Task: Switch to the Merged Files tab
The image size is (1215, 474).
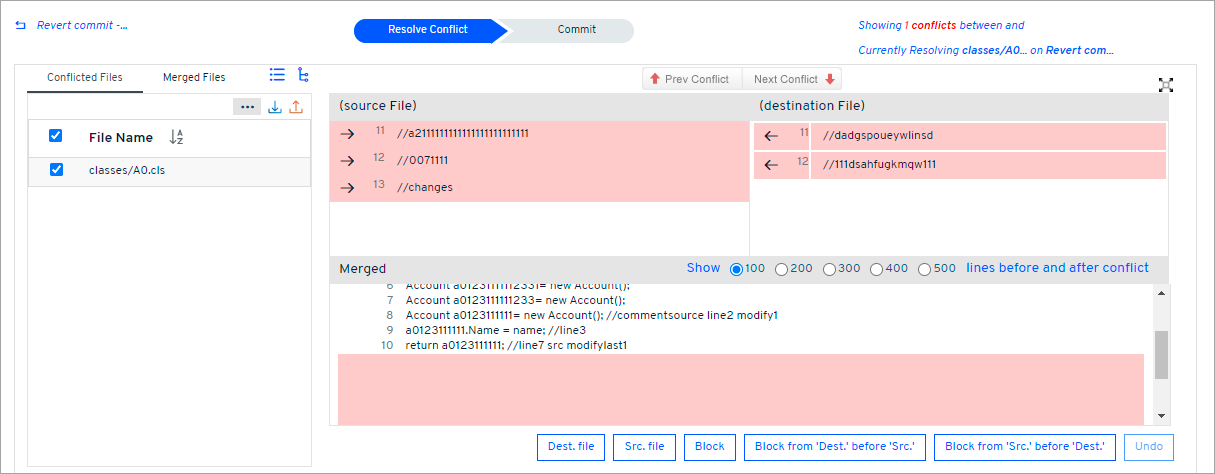Action: point(194,77)
